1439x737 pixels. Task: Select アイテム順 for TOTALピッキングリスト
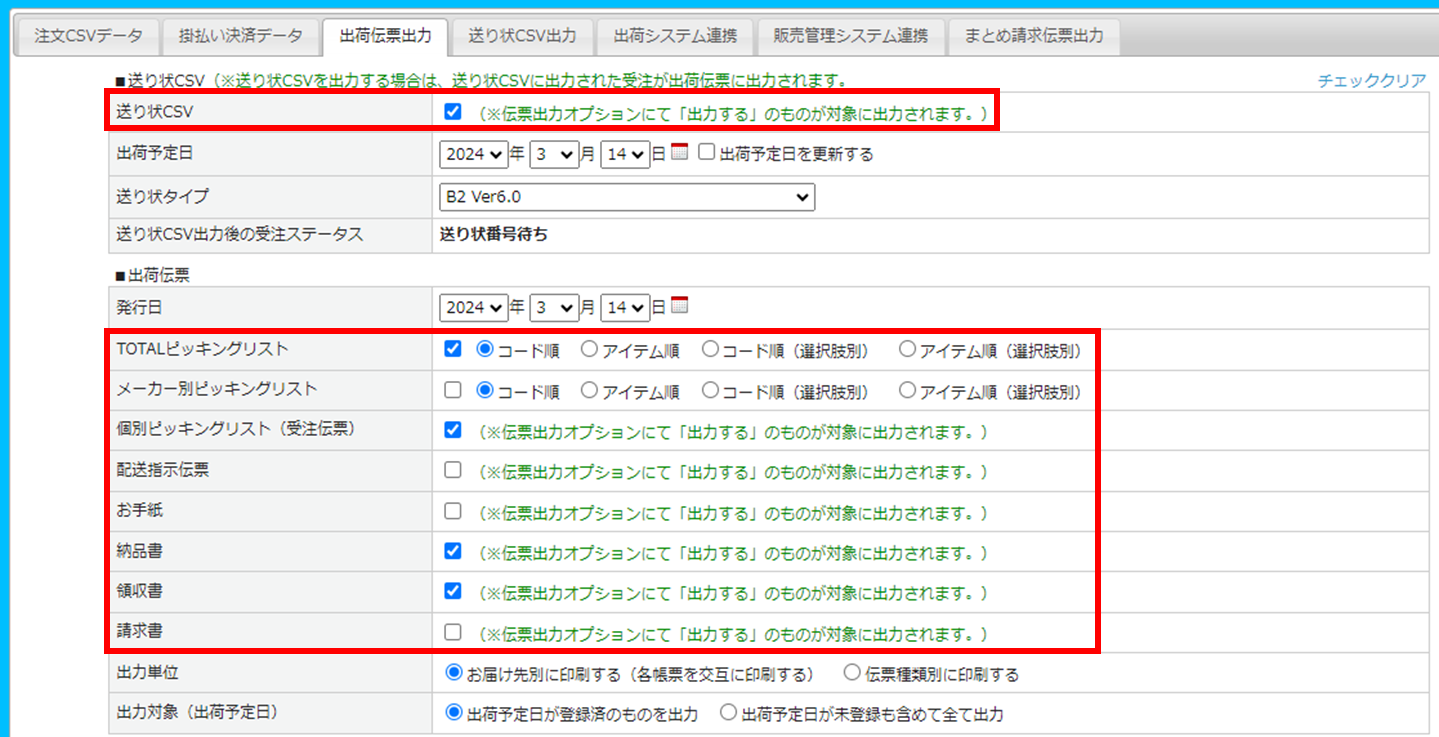pyautogui.click(x=590, y=350)
